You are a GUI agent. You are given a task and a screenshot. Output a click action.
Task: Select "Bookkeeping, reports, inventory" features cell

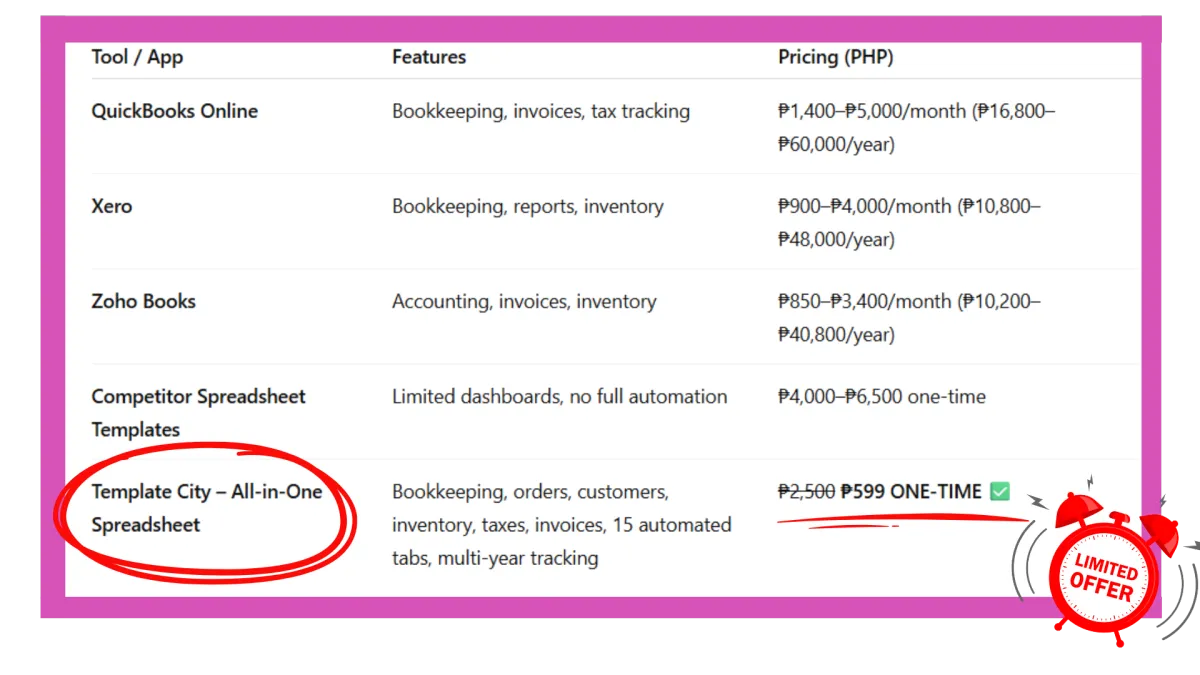pos(528,206)
